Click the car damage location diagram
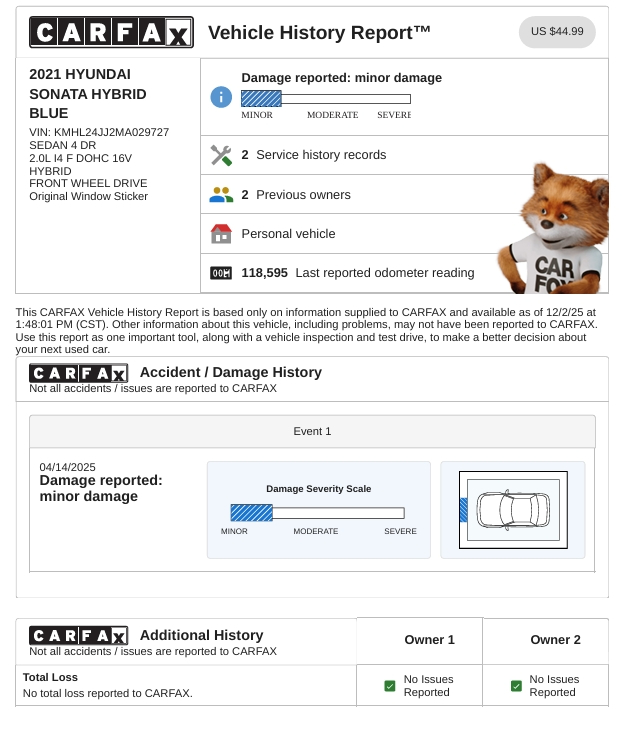Image resolution: width=629 pixels, height=736 pixels. (x=513, y=510)
